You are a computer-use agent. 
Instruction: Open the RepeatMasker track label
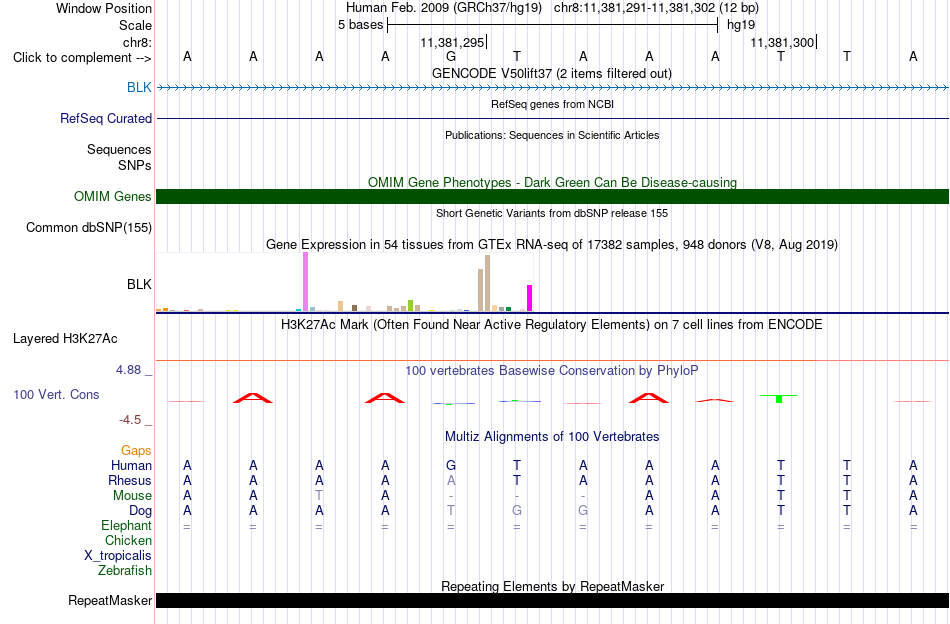(x=110, y=600)
